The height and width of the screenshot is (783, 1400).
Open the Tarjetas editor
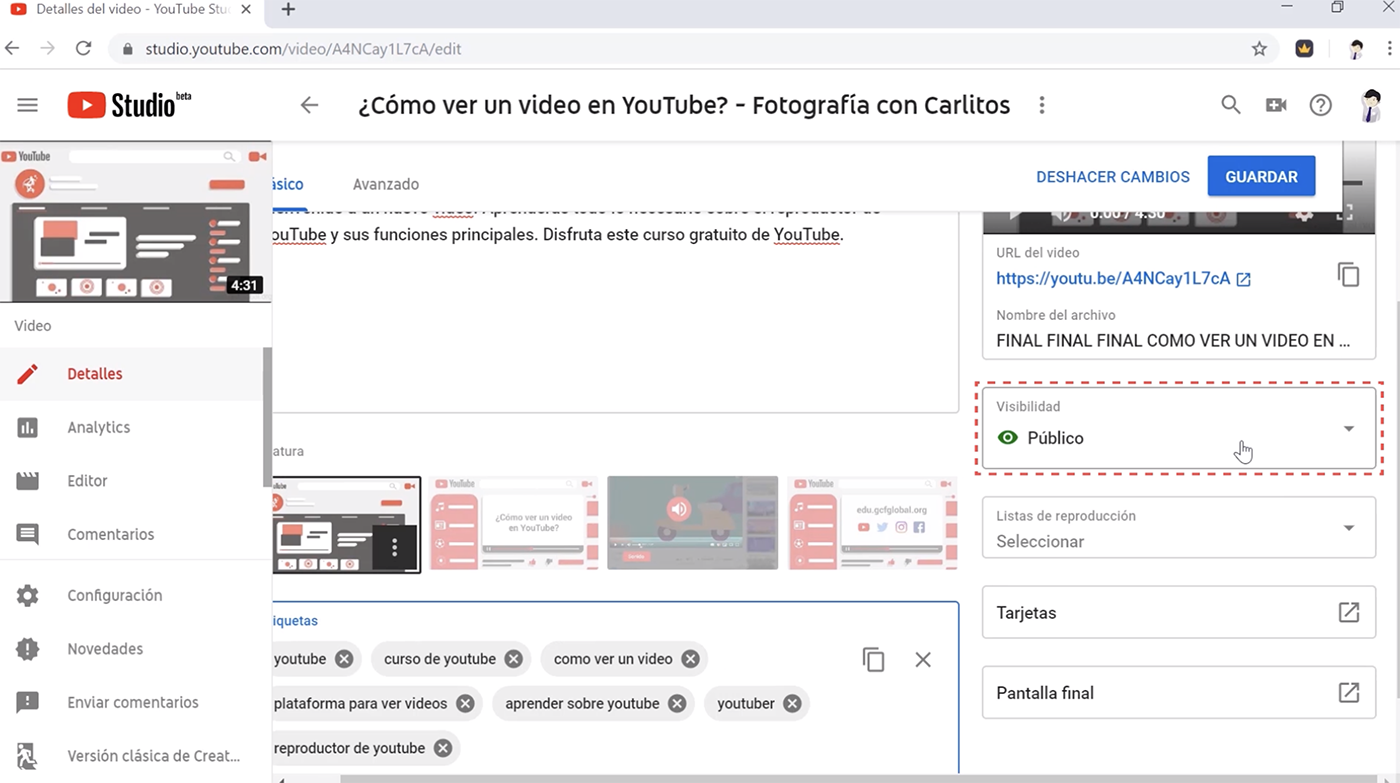tap(1179, 612)
